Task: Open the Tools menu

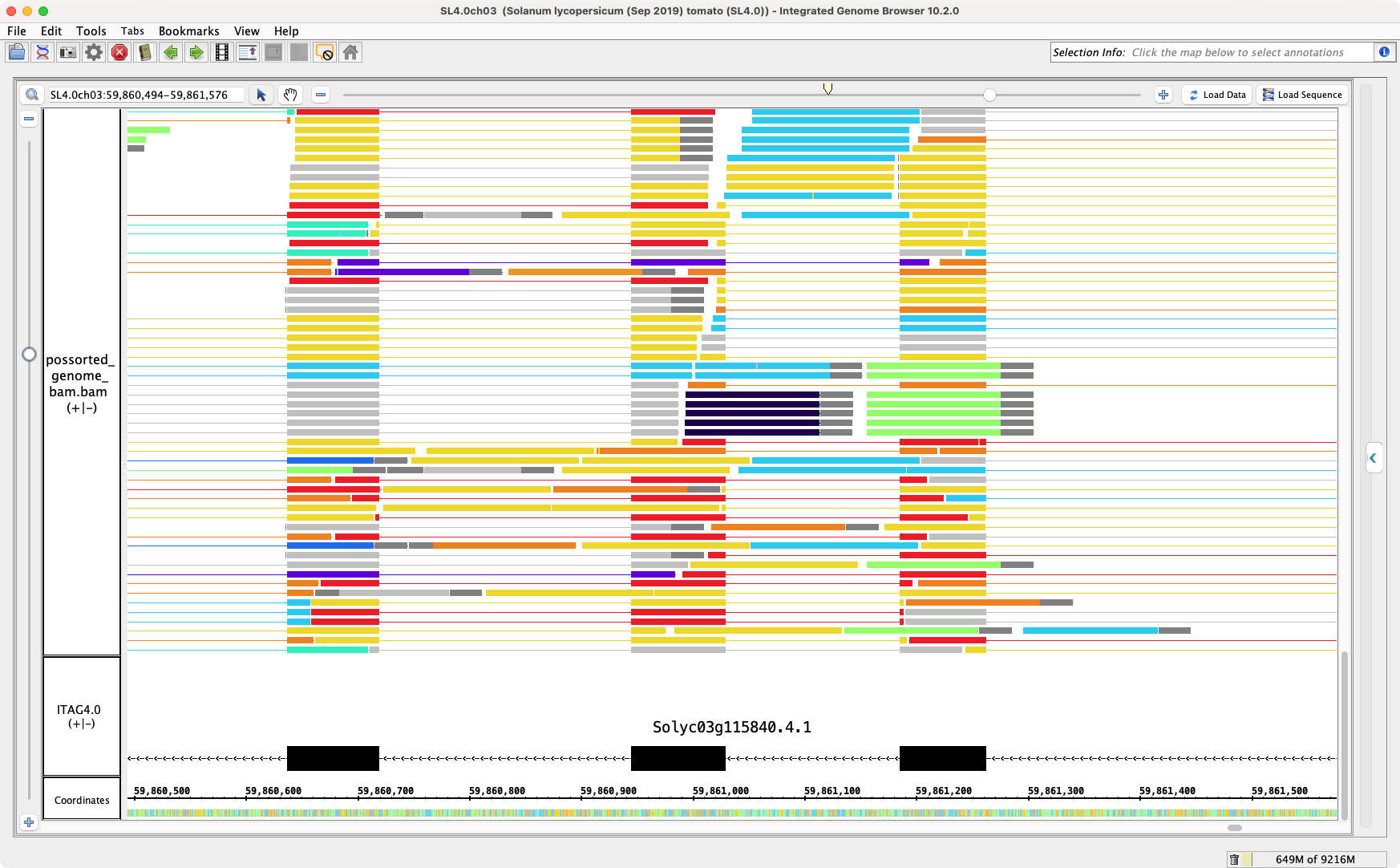Action: pyautogui.click(x=91, y=31)
